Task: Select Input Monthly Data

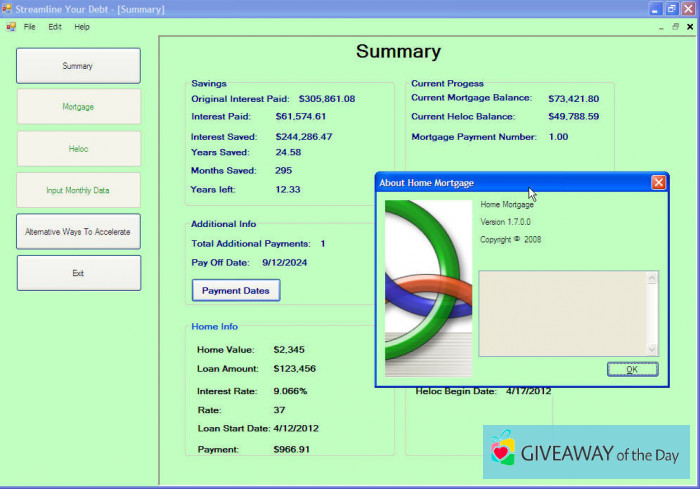Action: pyautogui.click(x=78, y=190)
